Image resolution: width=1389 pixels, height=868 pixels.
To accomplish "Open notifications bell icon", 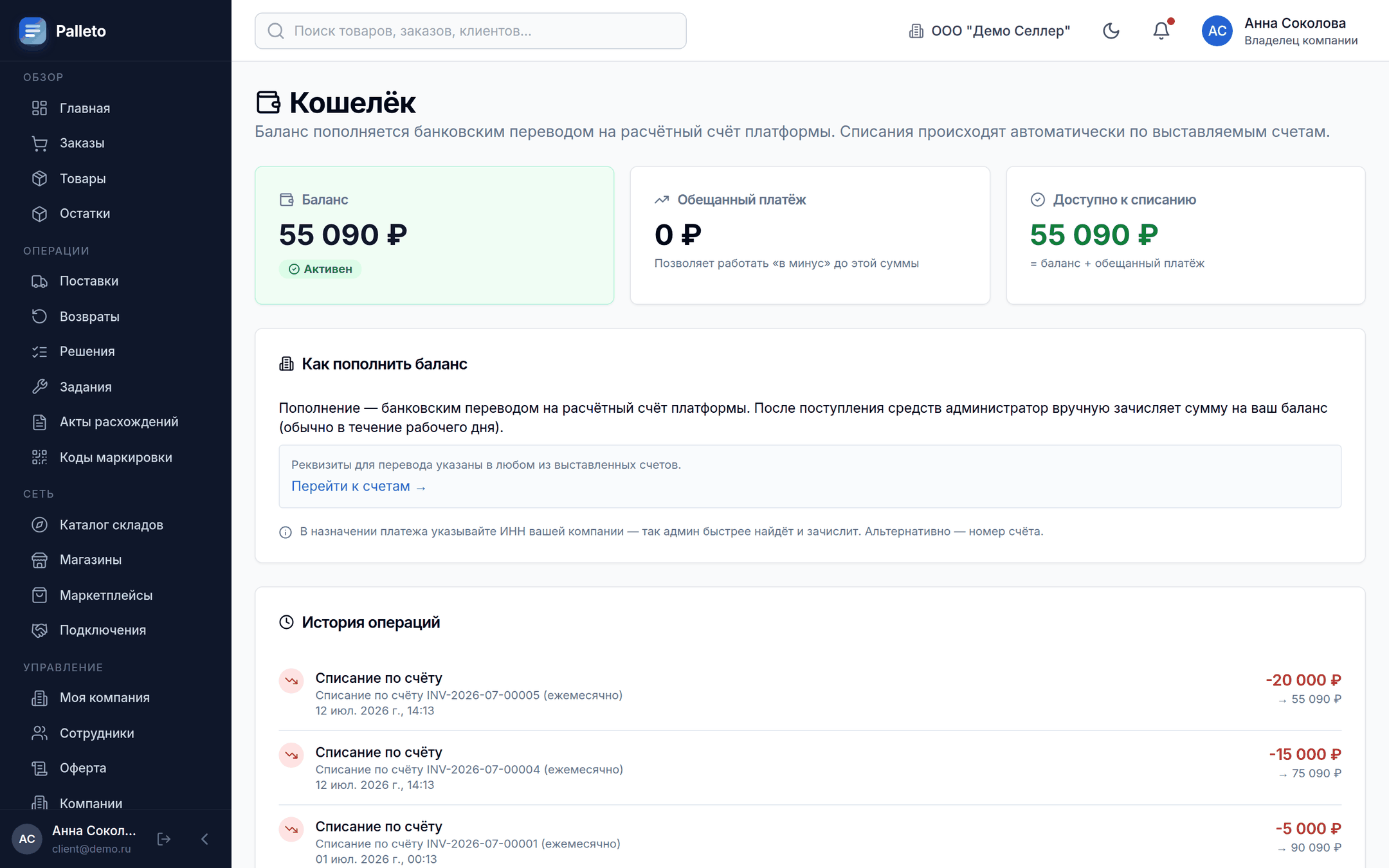I will tap(1161, 31).
